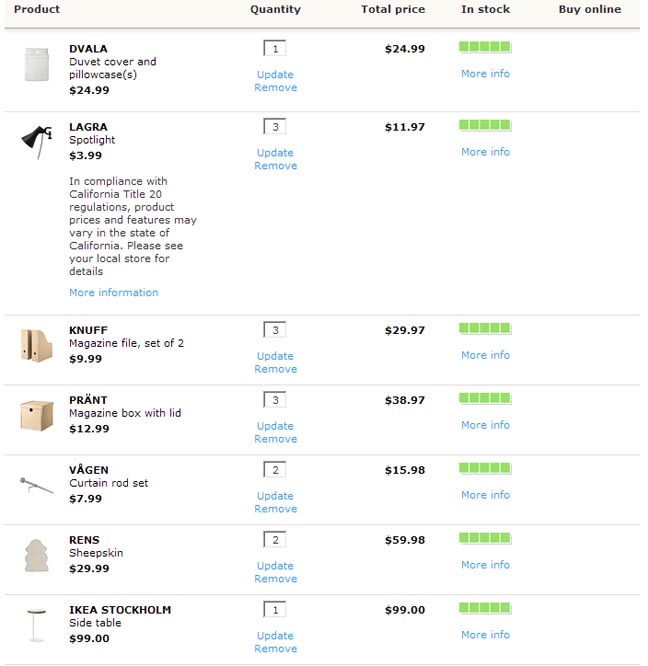Open the PRÄNT magazine box image
Viewport: 648px width, 666px height.
tap(36, 414)
